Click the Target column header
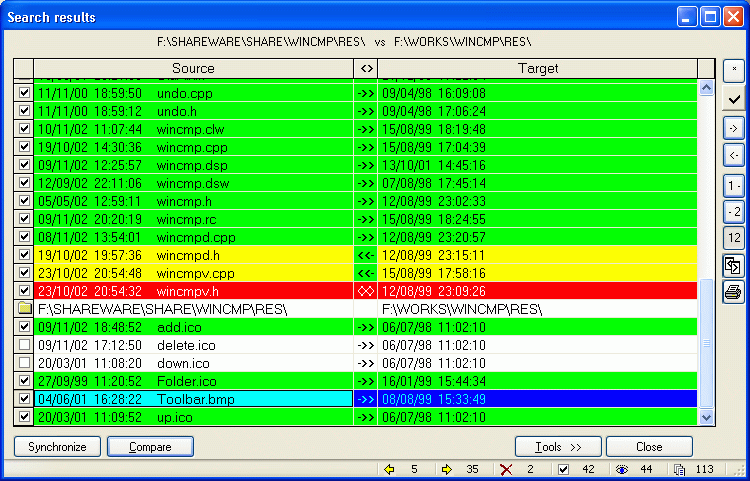 tap(538, 68)
